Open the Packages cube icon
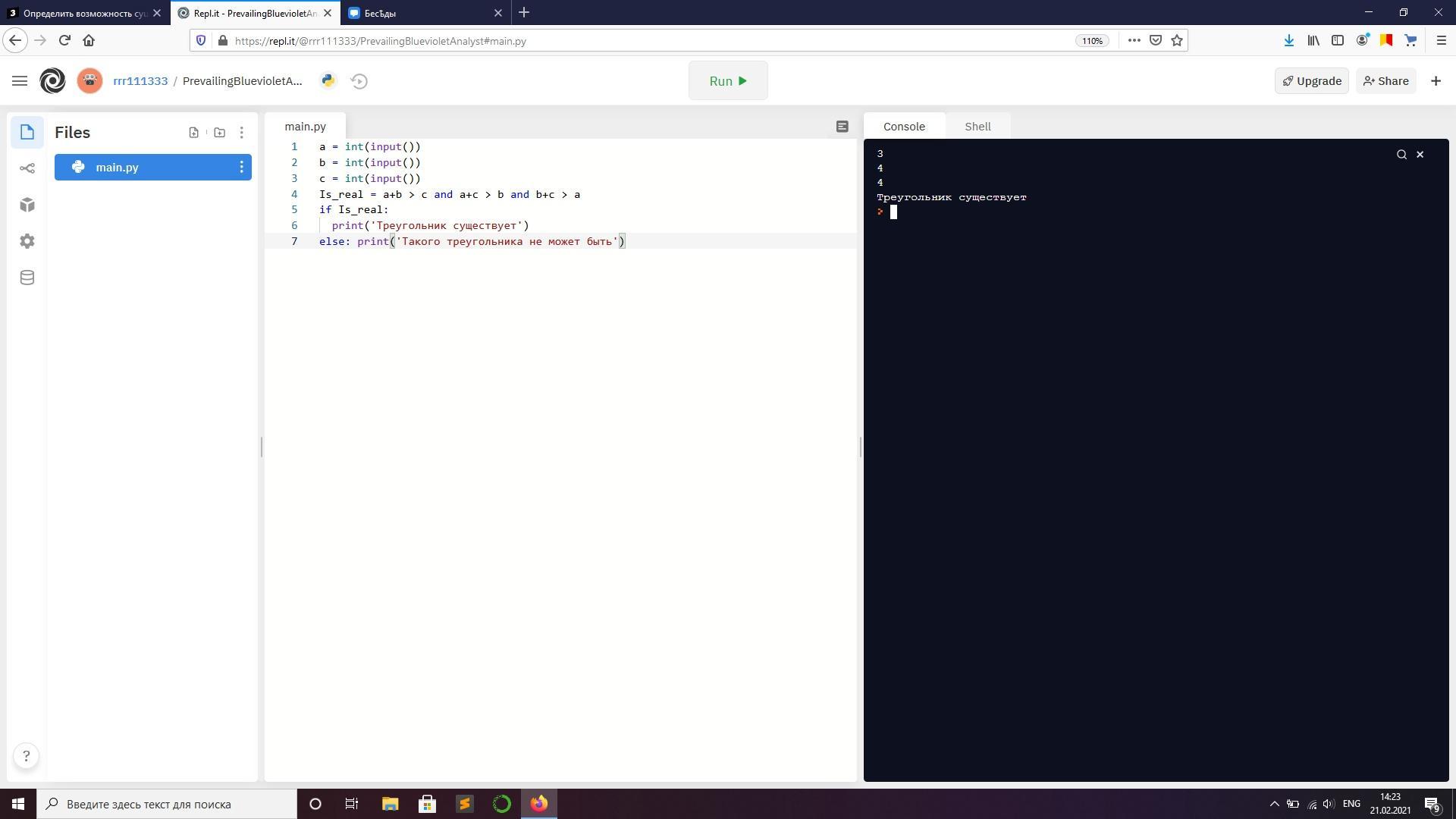 click(27, 205)
